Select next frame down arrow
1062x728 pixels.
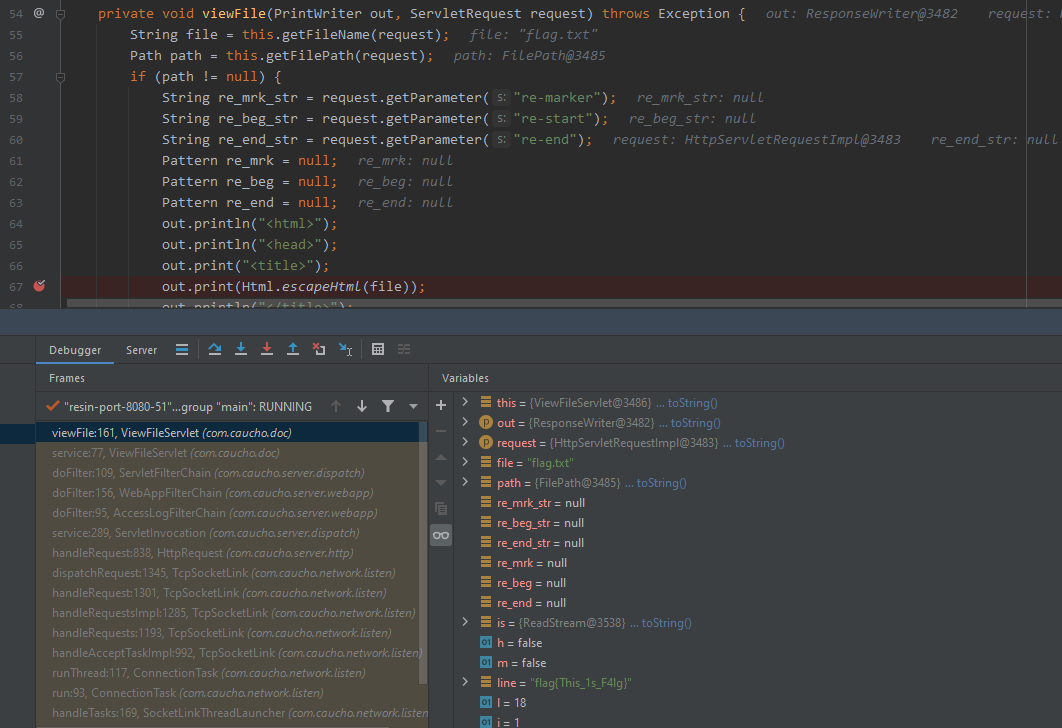coord(362,406)
